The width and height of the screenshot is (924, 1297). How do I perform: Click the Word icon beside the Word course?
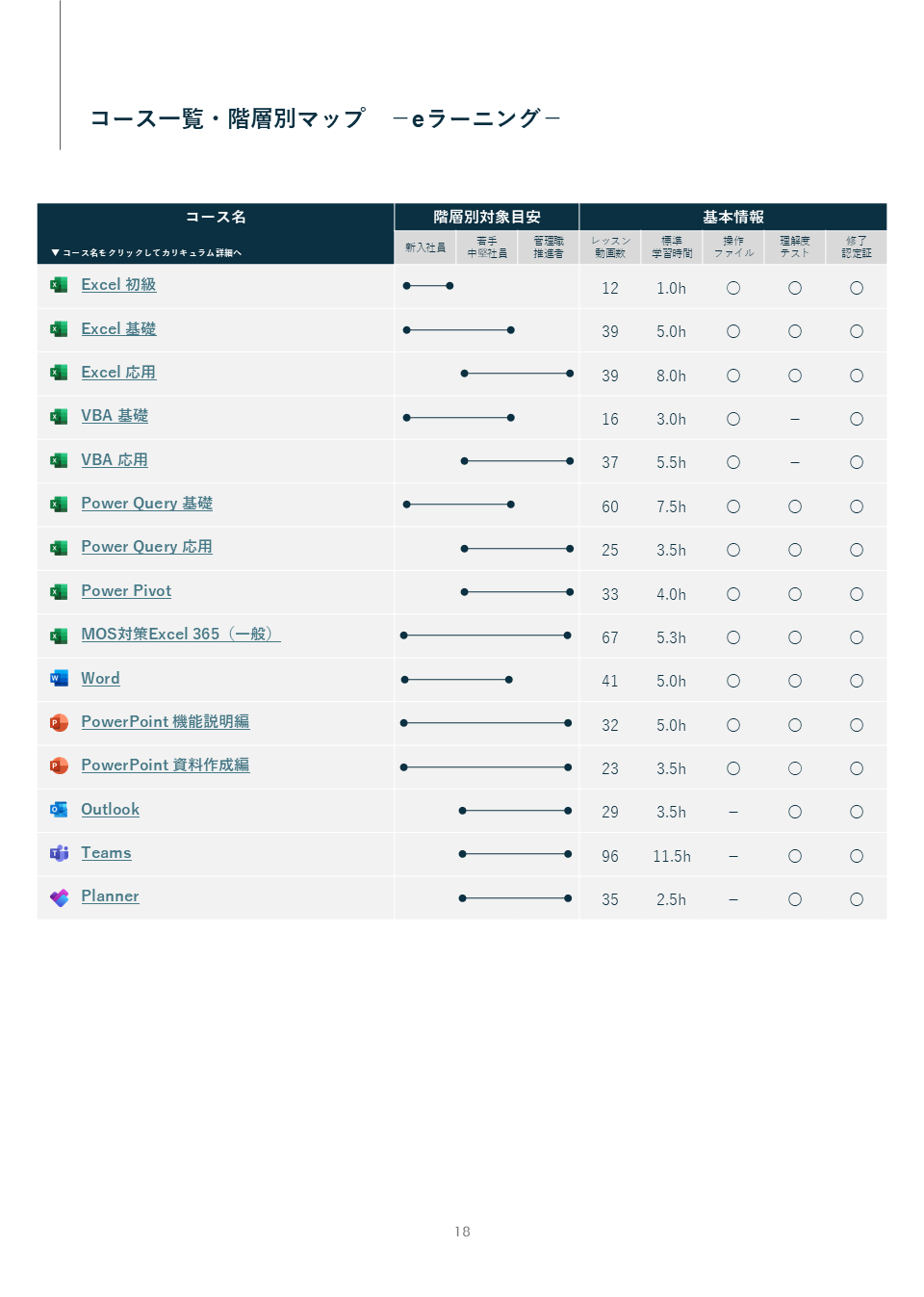click(x=59, y=679)
